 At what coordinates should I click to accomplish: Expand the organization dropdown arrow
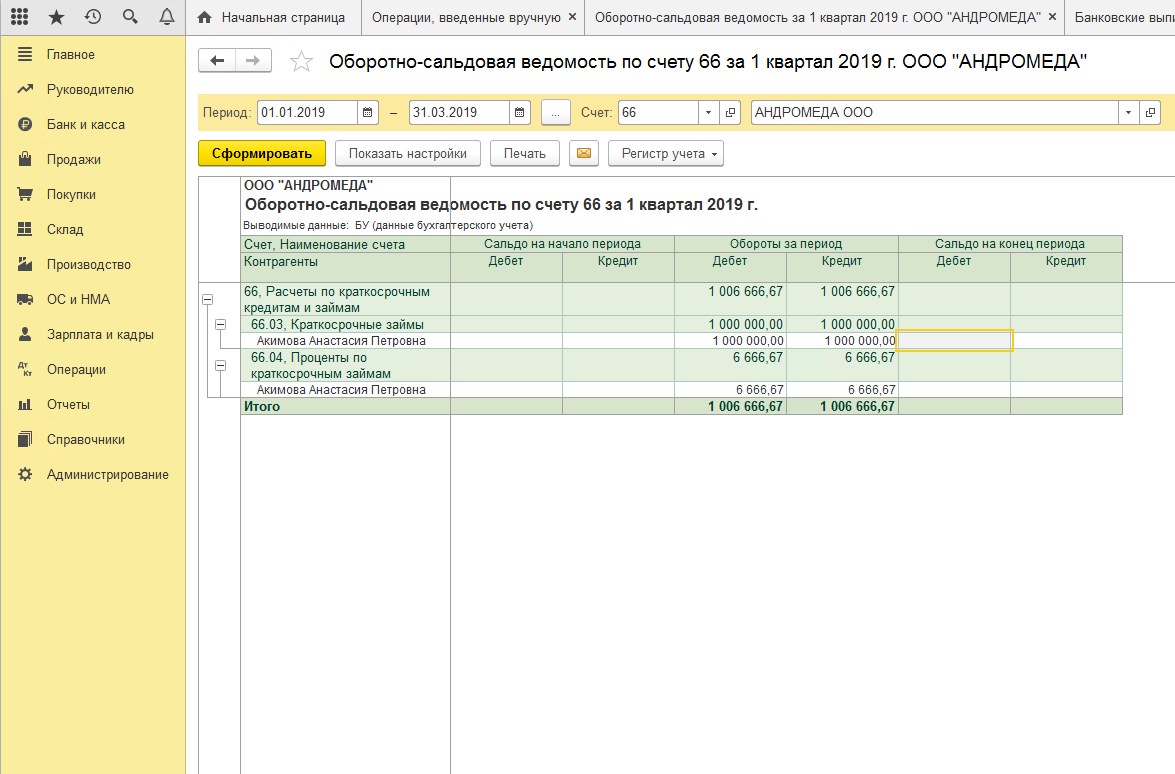pyautogui.click(x=1128, y=112)
